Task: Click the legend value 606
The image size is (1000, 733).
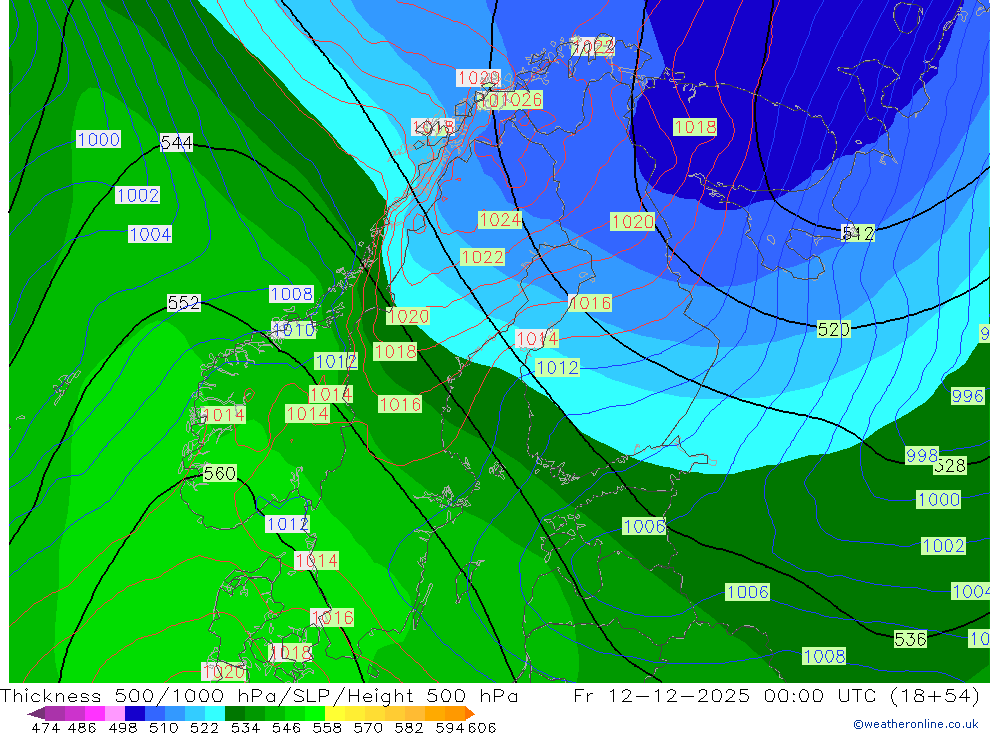Action: [482, 728]
